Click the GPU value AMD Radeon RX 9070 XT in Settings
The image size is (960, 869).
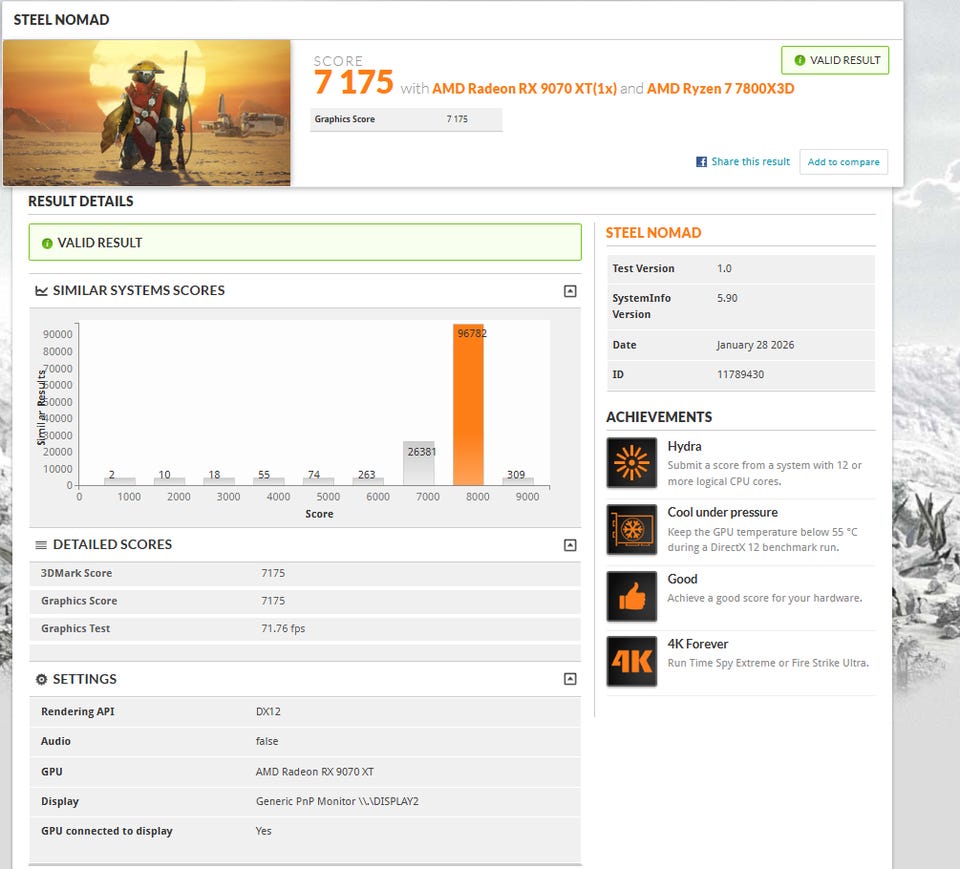tap(315, 772)
